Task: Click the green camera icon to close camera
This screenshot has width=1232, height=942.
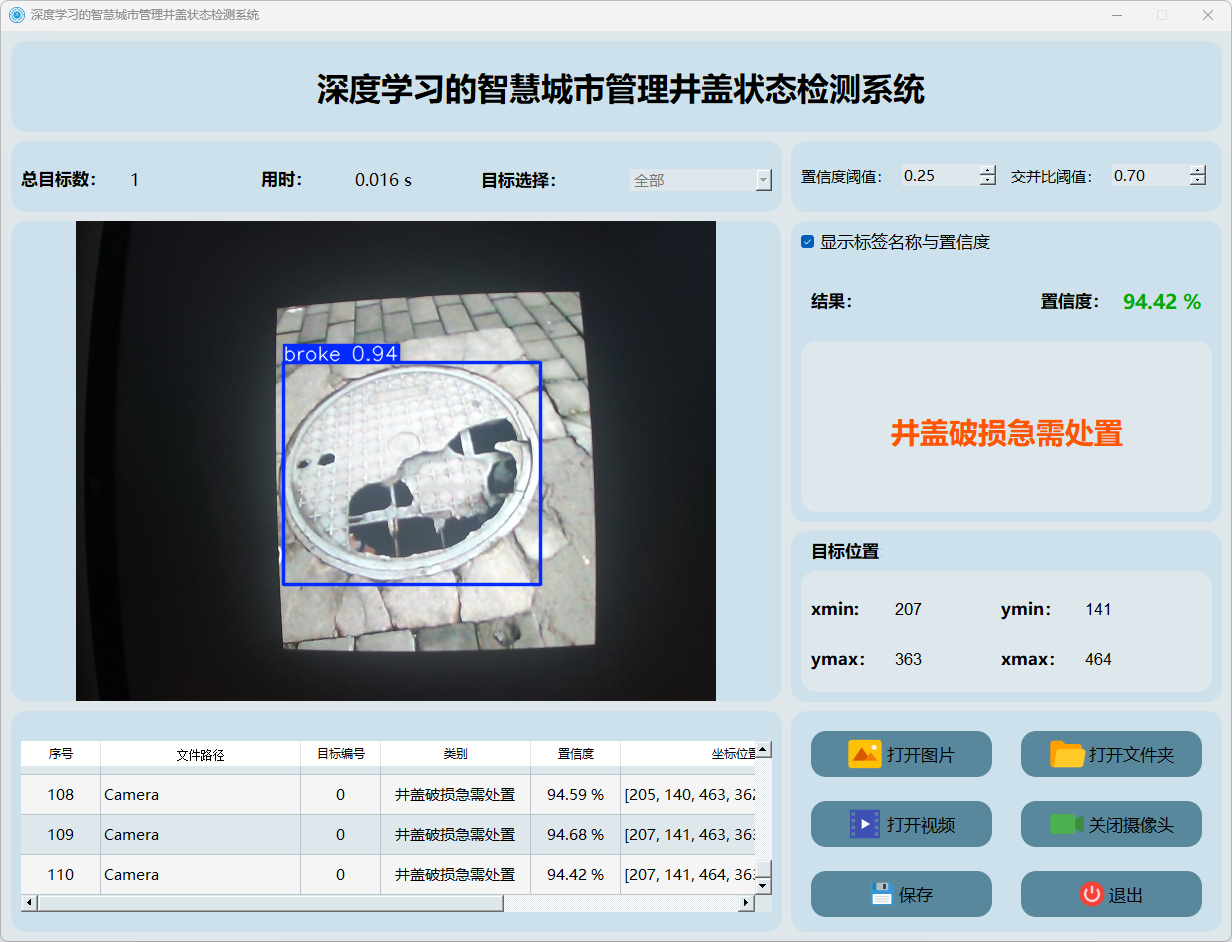Action: (1066, 824)
